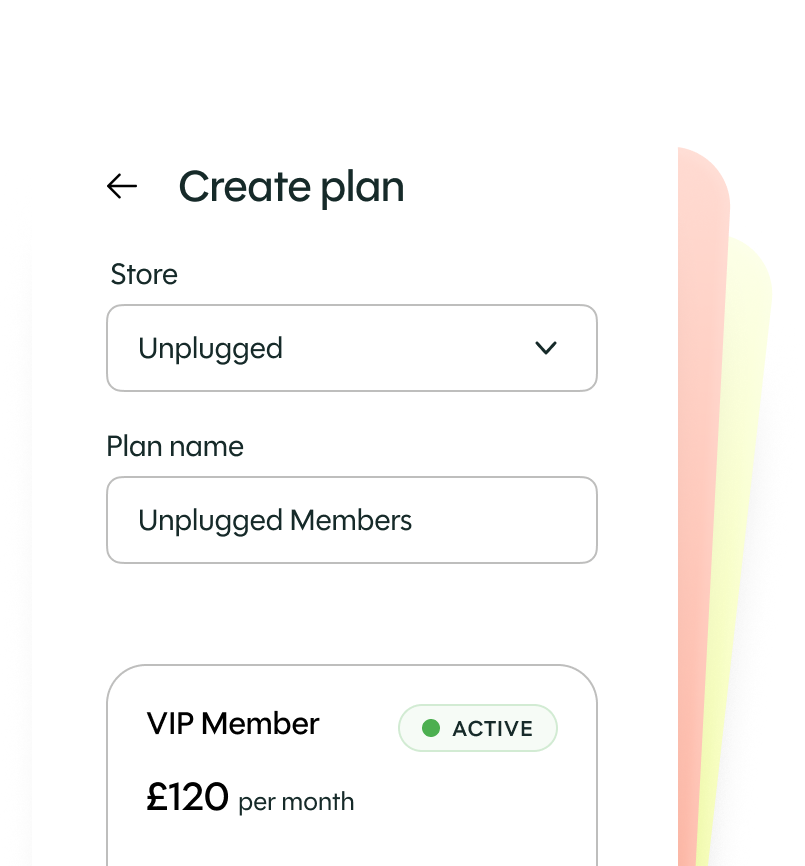The height and width of the screenshot is (866, 805).
Task: Click the selected Unplugged store value
Action: click(210, 348)
